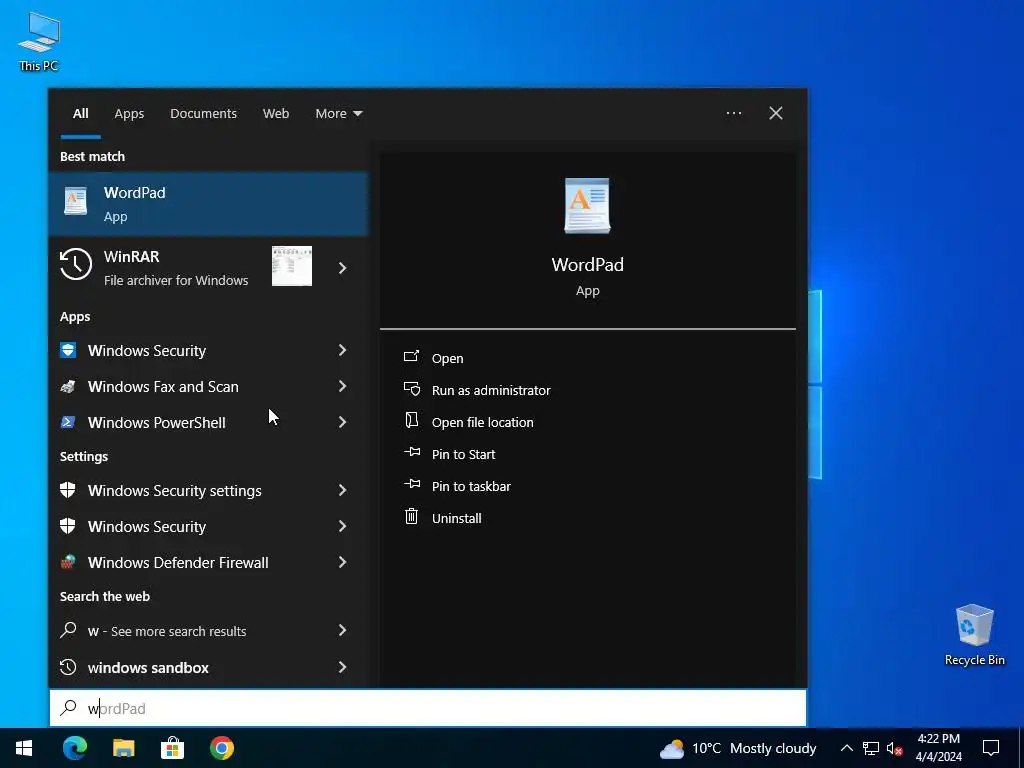
Task: Select the WinRAR history clock icon
Action: coord(76,265)
